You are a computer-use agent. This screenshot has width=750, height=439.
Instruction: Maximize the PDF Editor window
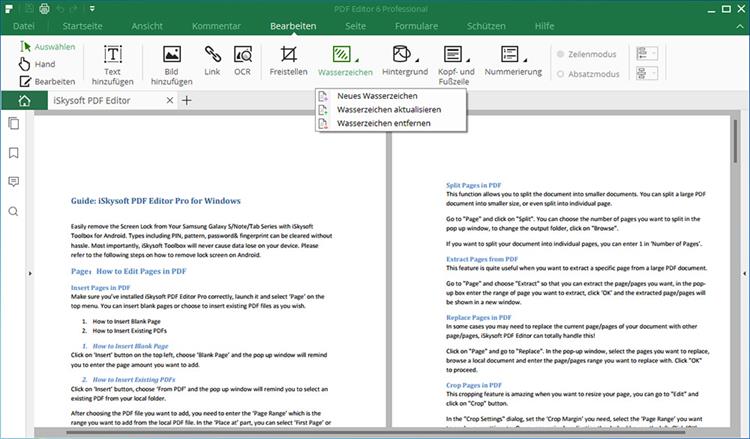726,9
